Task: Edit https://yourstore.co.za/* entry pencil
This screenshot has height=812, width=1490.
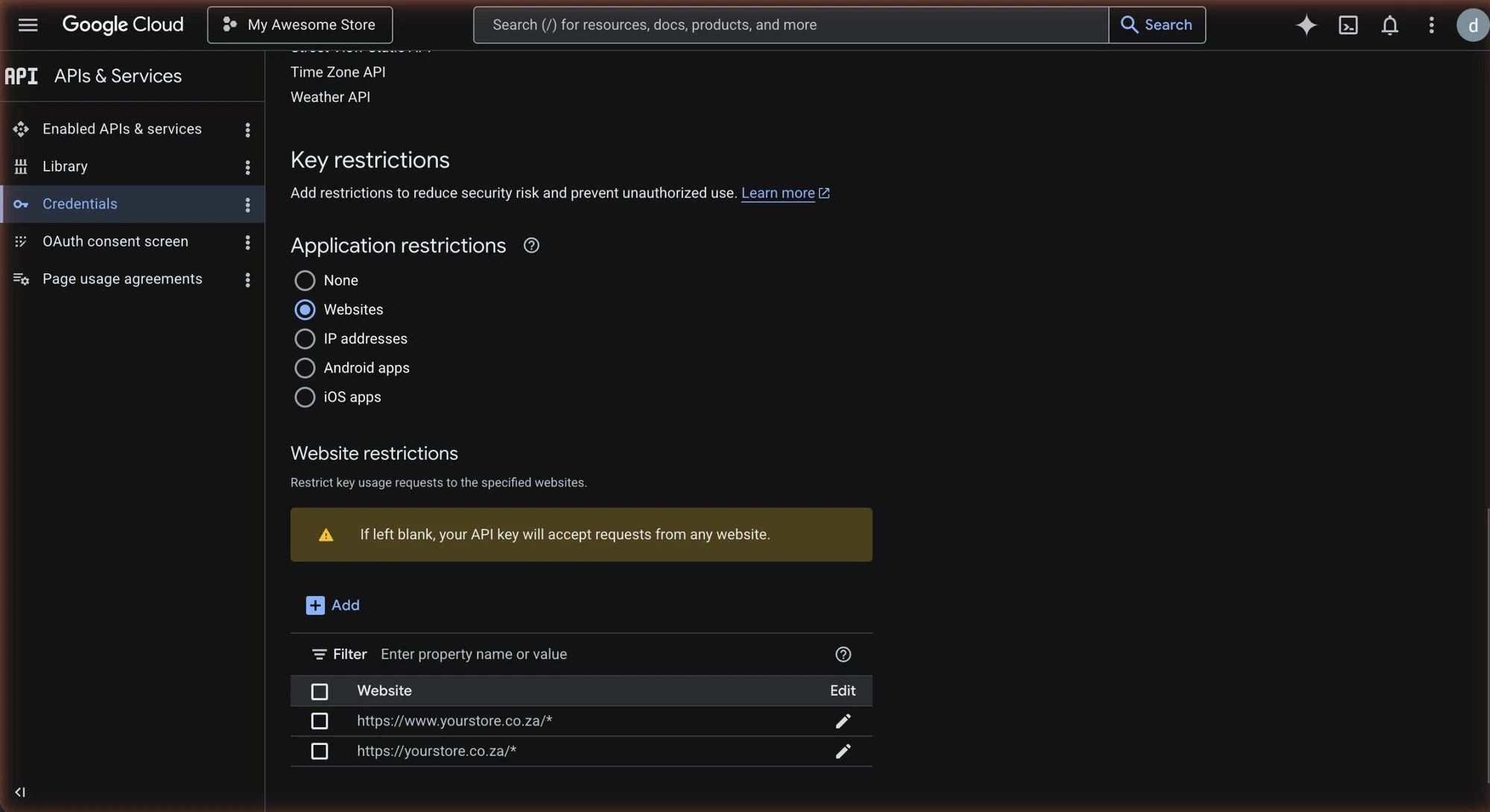Action: point(843,751)
